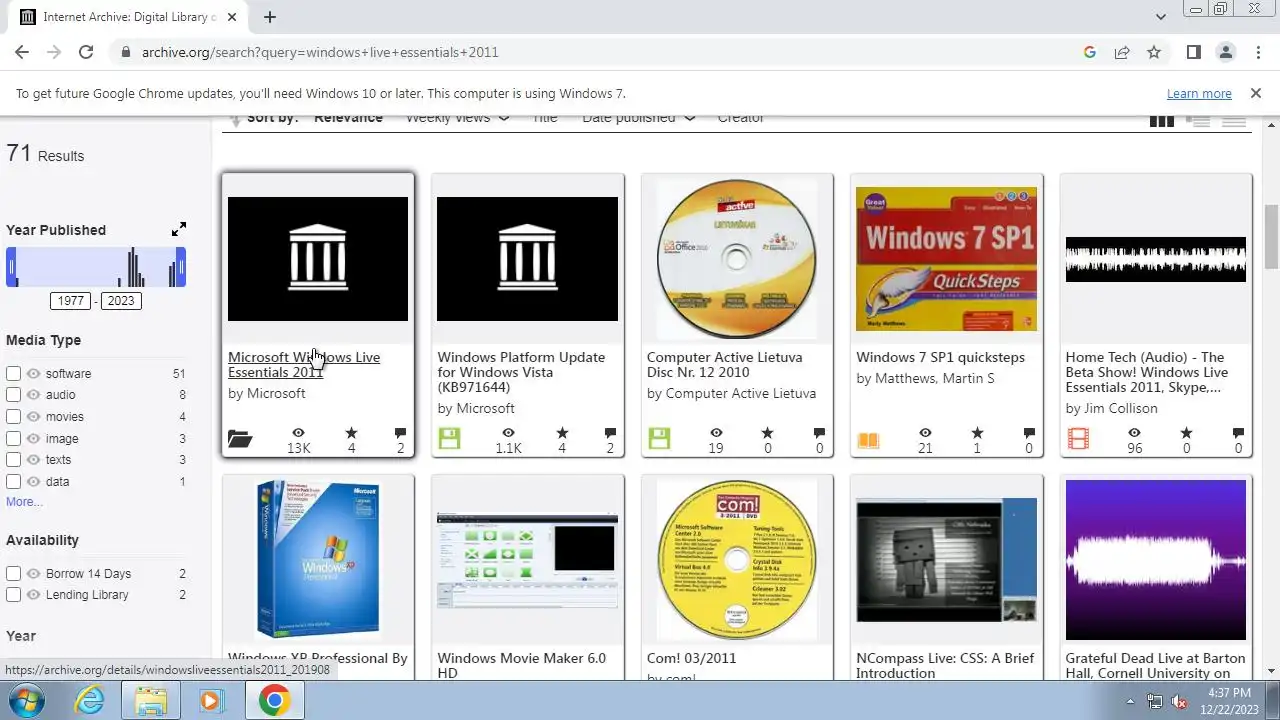
Task: Expand the Year Published histogram with the arrows icon
Action: 179,229
